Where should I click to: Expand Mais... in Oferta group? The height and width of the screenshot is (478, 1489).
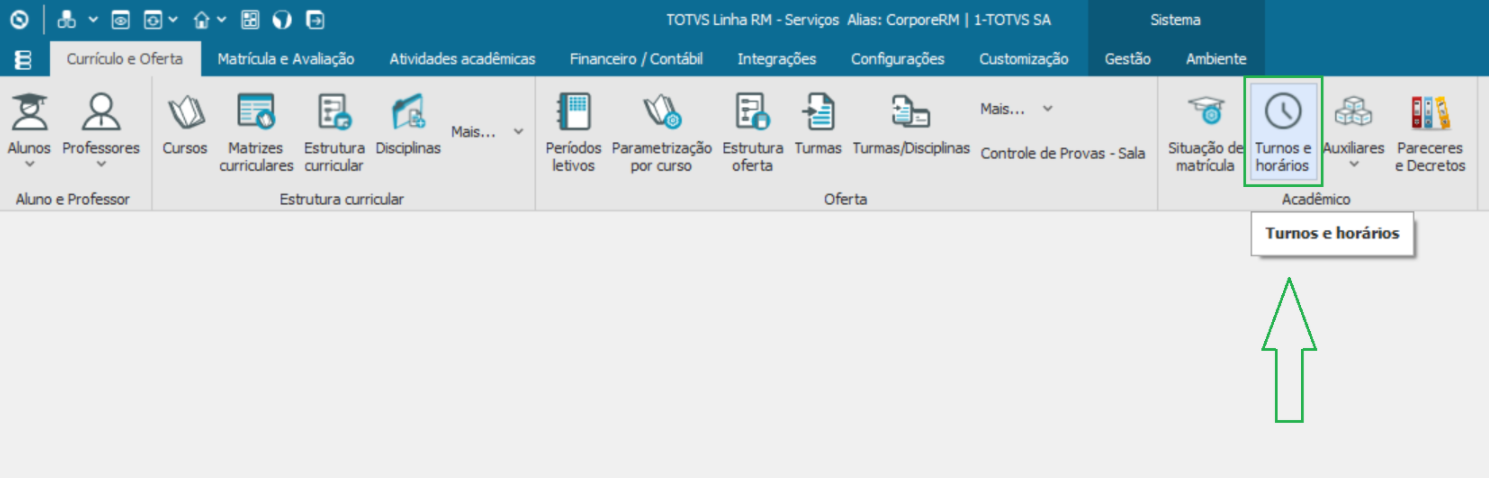(x=1017, y=109)
